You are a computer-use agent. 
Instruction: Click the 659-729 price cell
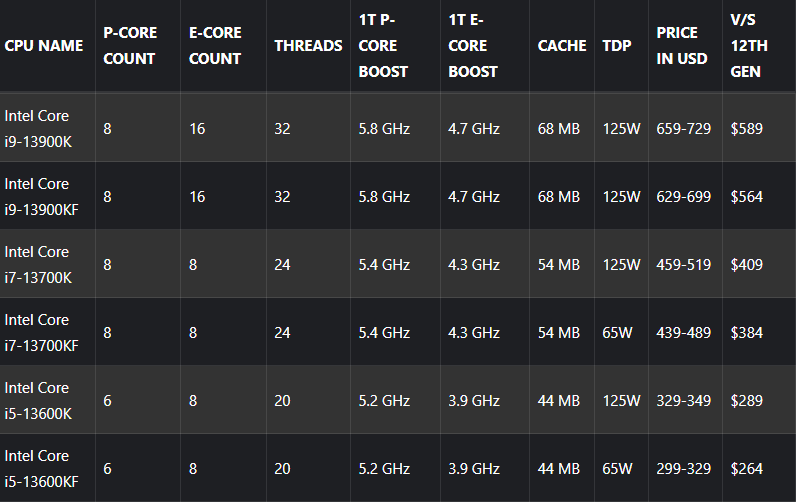click(684, 129)
